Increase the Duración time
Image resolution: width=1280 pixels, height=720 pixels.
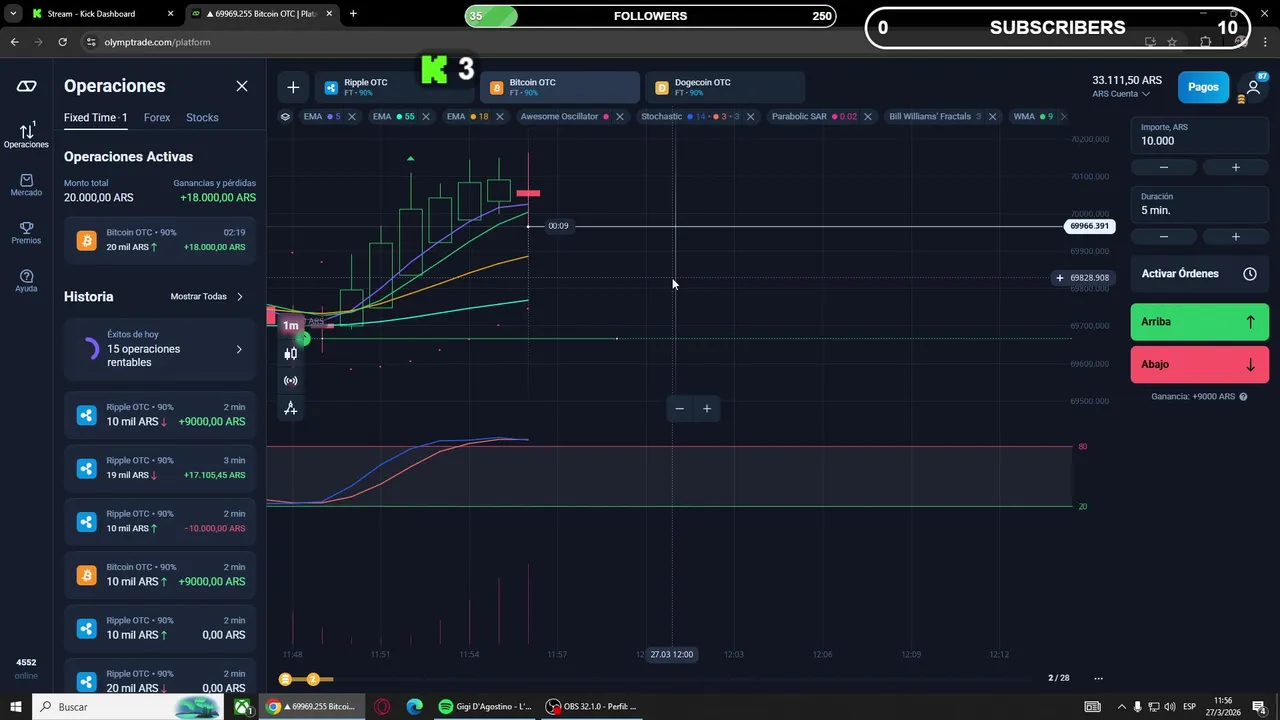(x=1236, y=237)
